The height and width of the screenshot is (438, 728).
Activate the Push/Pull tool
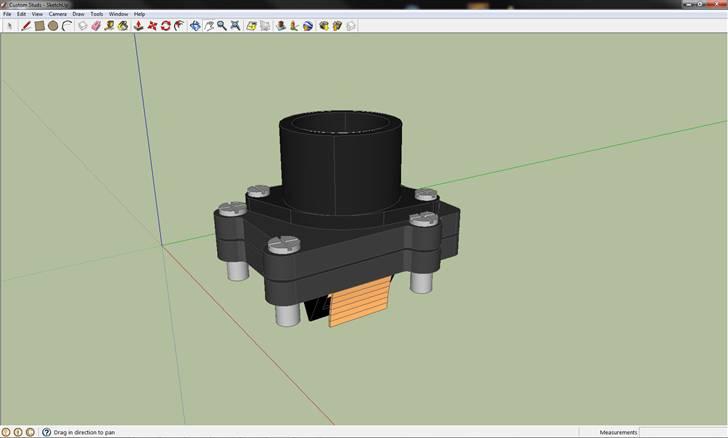(x=138, y=26)
